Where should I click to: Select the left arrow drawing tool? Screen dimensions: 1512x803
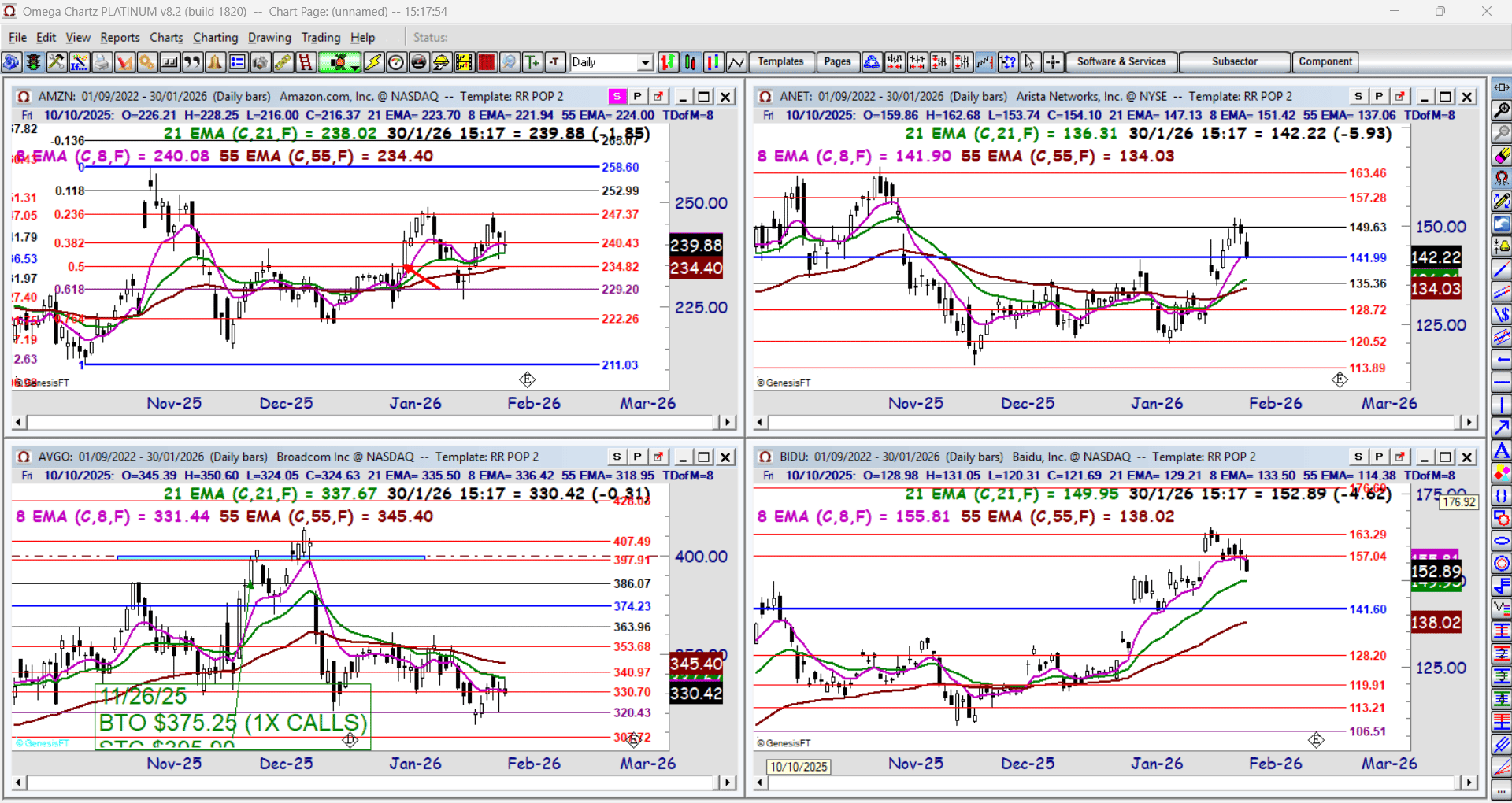1502,360
